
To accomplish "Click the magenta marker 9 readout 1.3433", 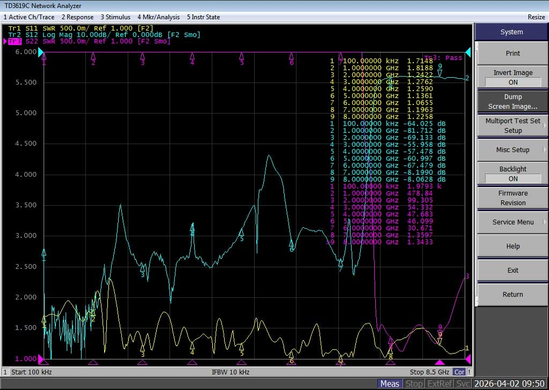I will 420,242.
